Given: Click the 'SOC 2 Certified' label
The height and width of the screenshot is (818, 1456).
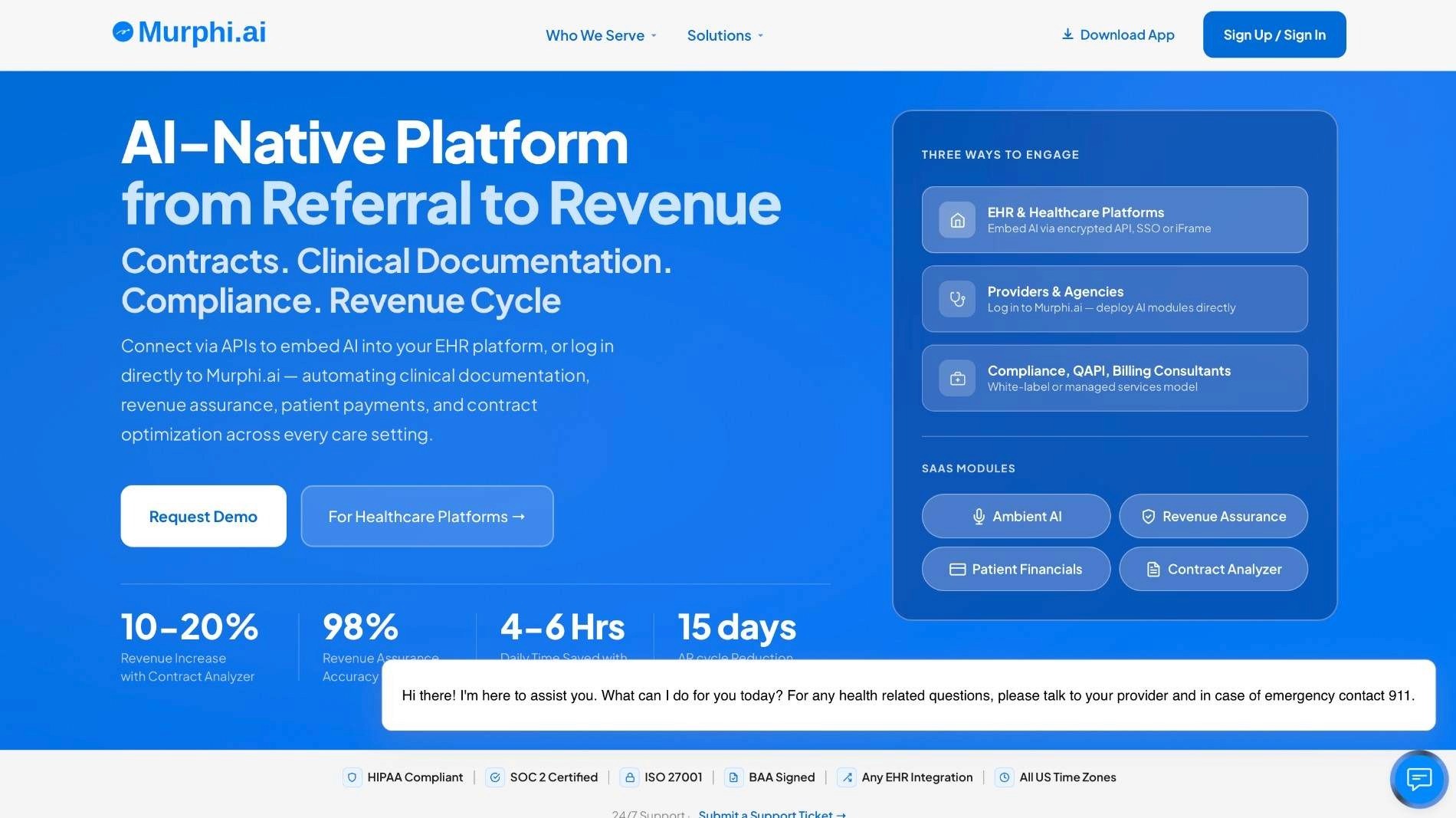Looking at the screenshot, I should (554, 777).
